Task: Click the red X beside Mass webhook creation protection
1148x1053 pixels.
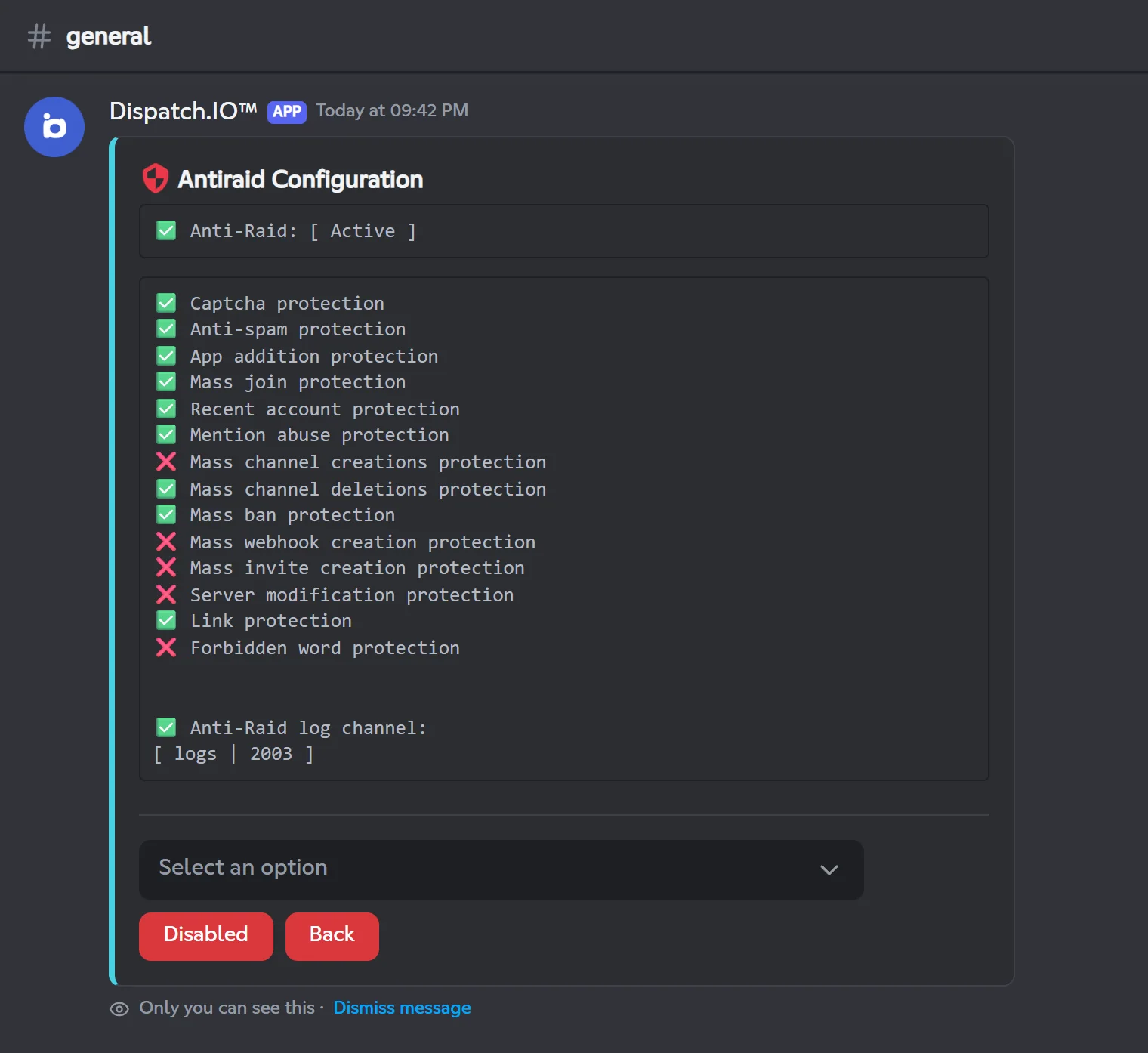Action: [166, 542]
